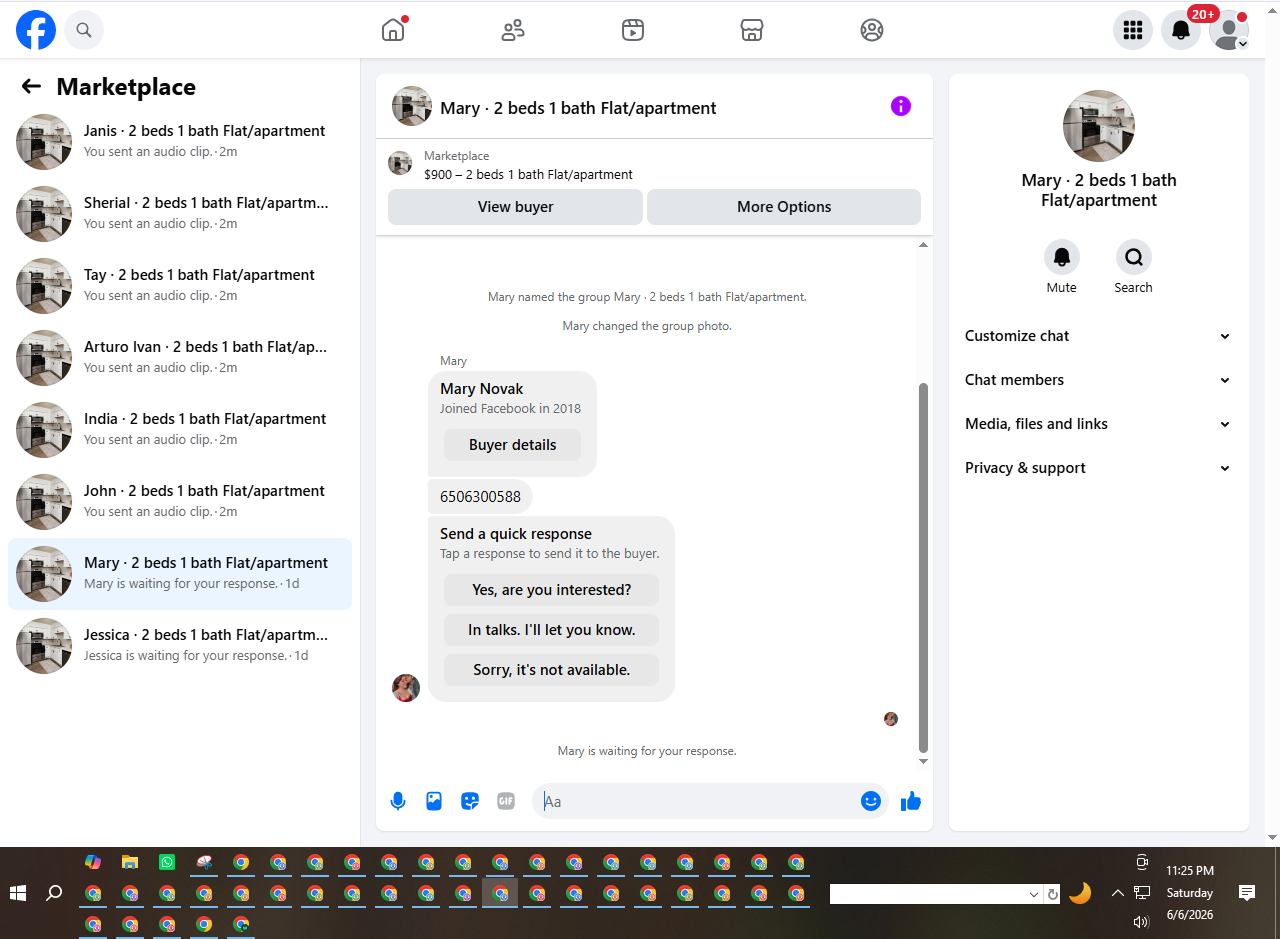Open the Video icon in top navigation
Screen dimensions: 1280x939
click(x=632, y=30)
